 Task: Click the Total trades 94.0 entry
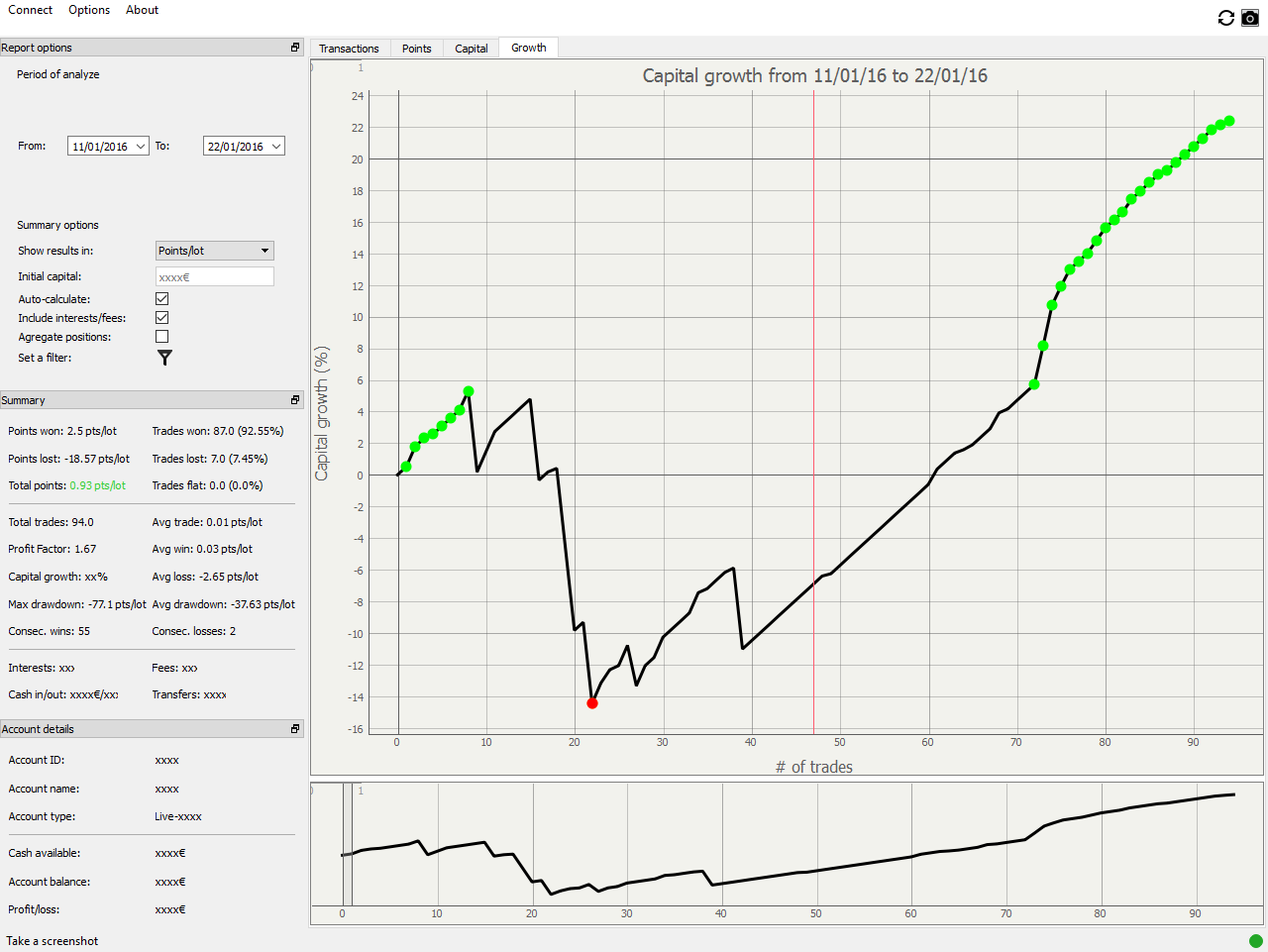52,522
